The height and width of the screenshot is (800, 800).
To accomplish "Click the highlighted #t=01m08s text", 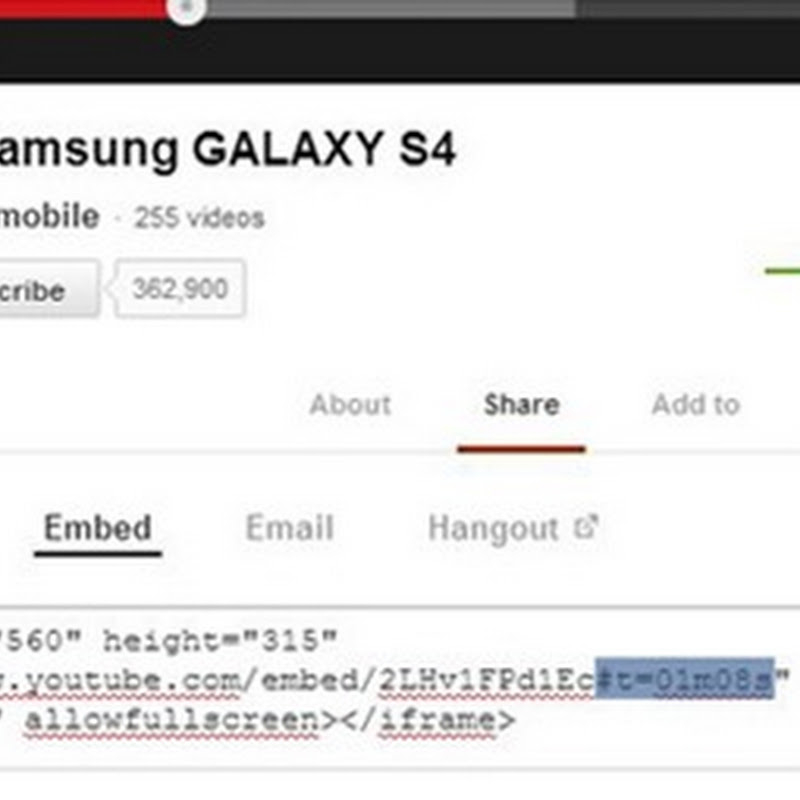I will [x=685, y=679].
